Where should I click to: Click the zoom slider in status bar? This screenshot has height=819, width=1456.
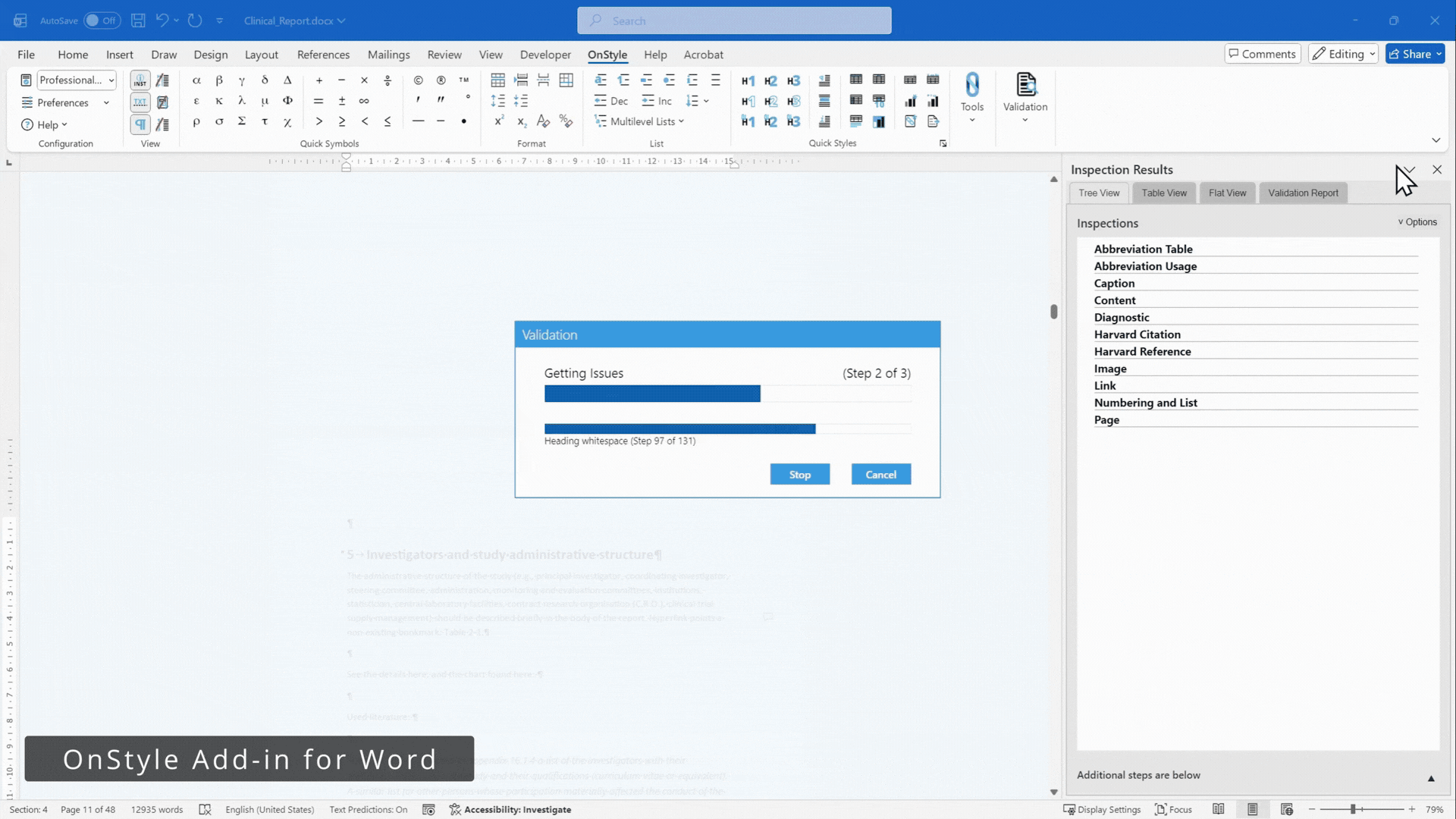pos(1361,810)
